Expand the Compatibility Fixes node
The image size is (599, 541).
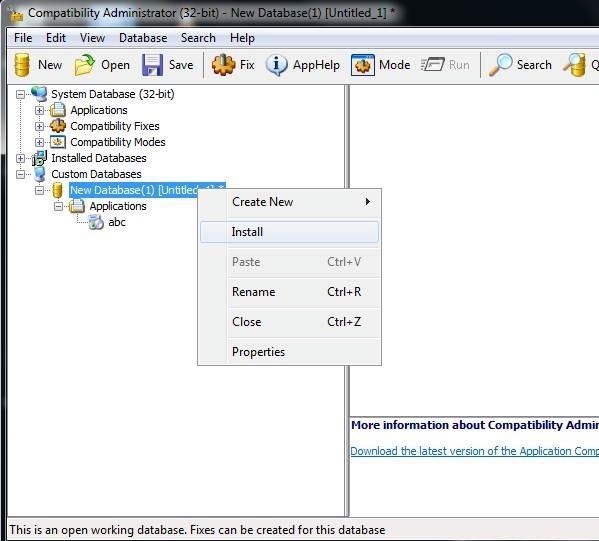click(x=39, y=126)
